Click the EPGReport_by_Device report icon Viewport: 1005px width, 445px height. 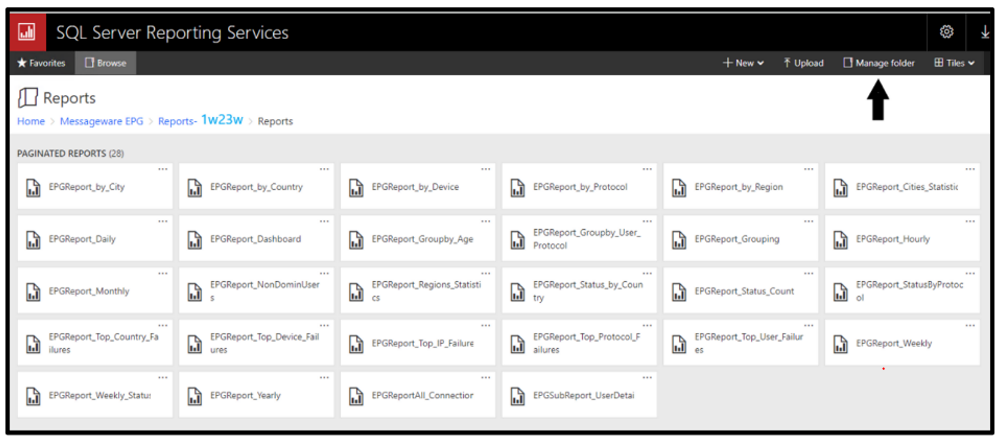(x=356, y=187)
